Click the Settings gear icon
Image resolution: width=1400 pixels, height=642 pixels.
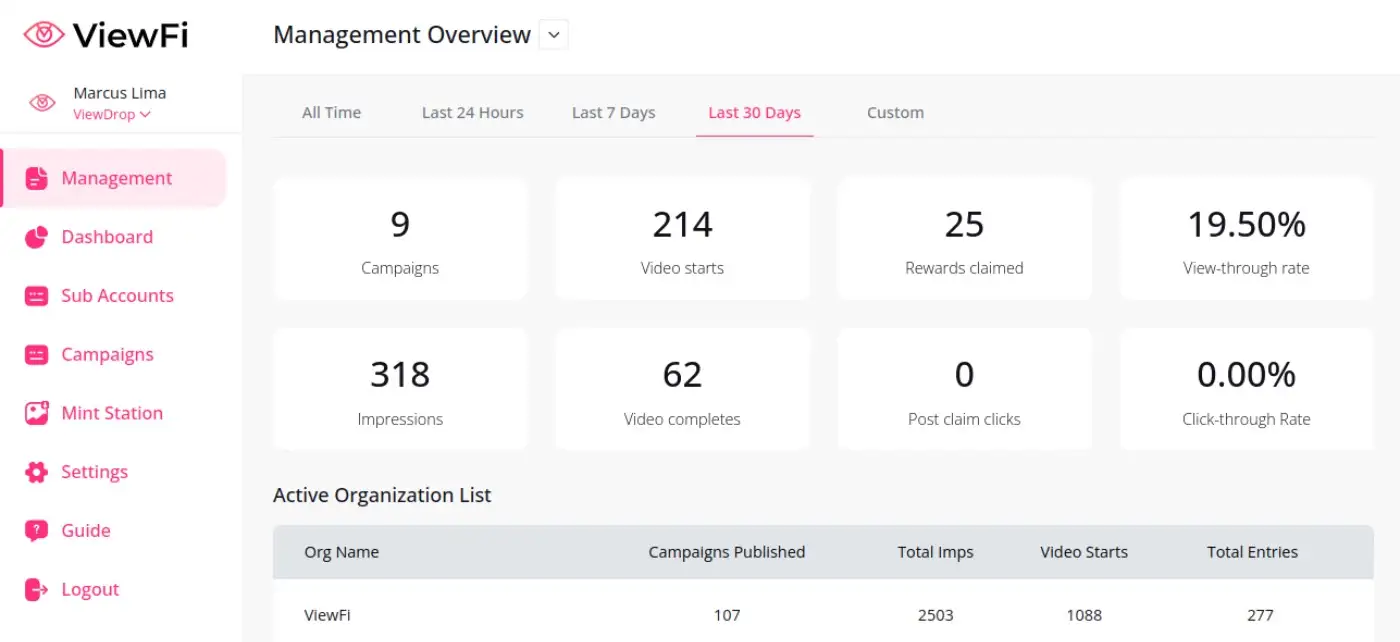[x=37, y=472]
